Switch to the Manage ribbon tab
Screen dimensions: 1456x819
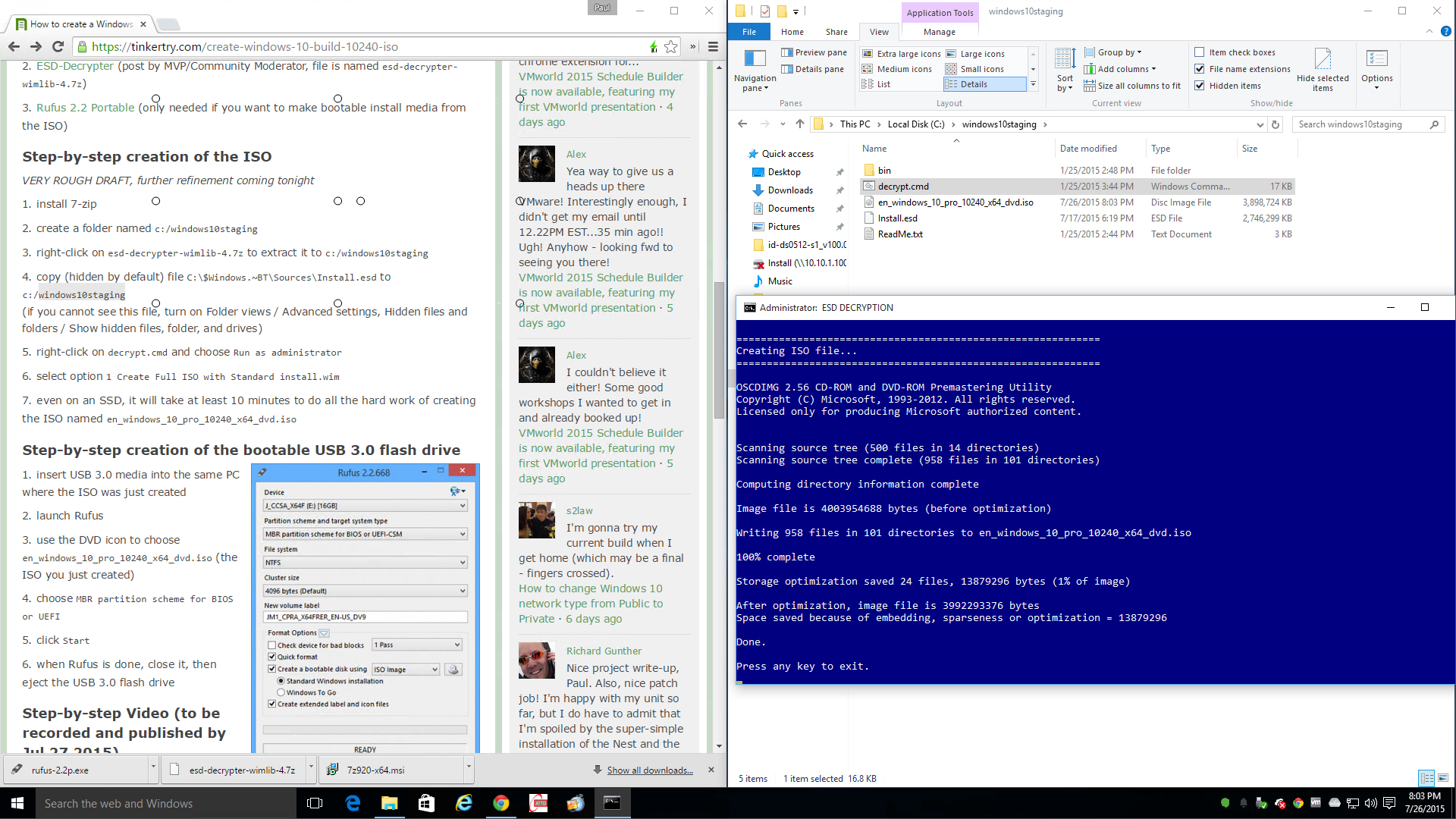coord(939,32)
